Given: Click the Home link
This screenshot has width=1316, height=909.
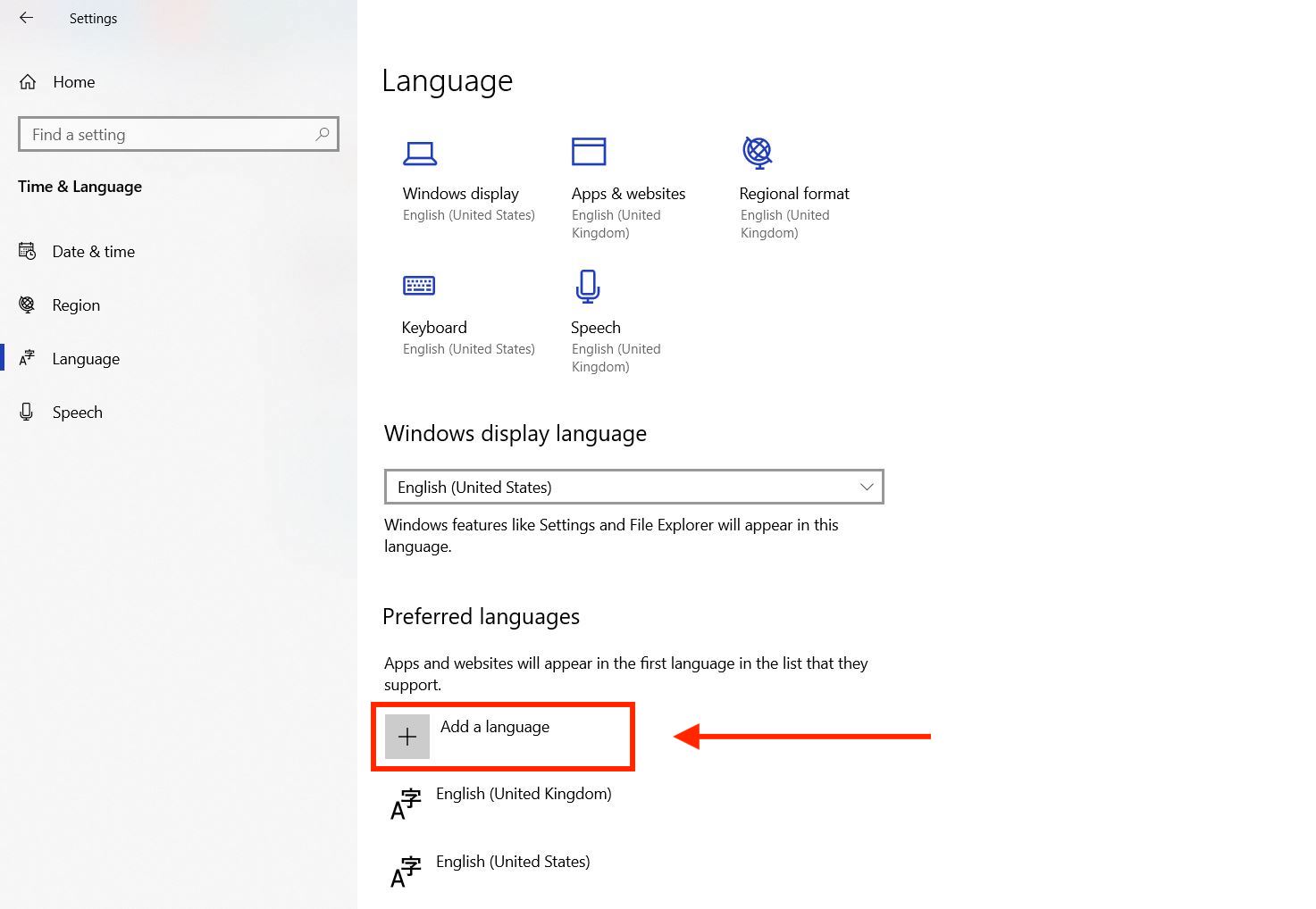Looking at the screenshot, I should (x=73, y=81).
